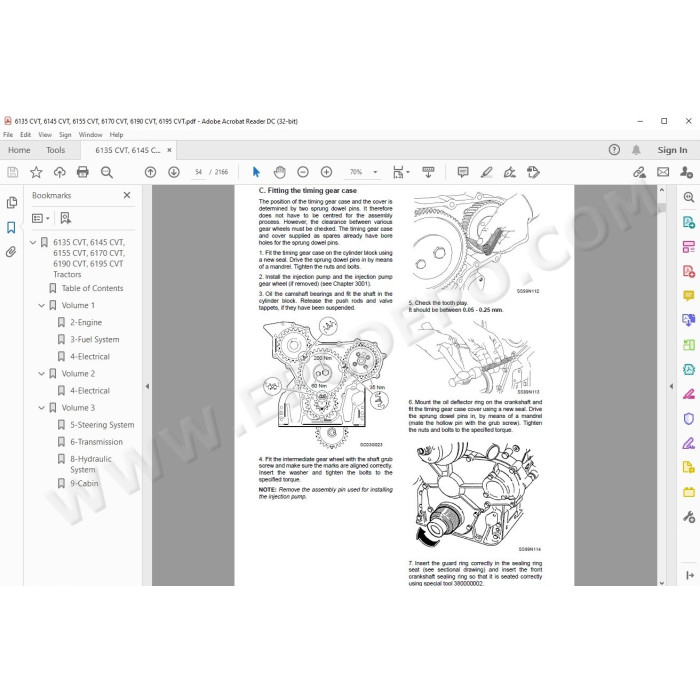Viewport: 700px width, 700px height.
Task: Click the Save file toolbar icon
Action: point(13,172)
